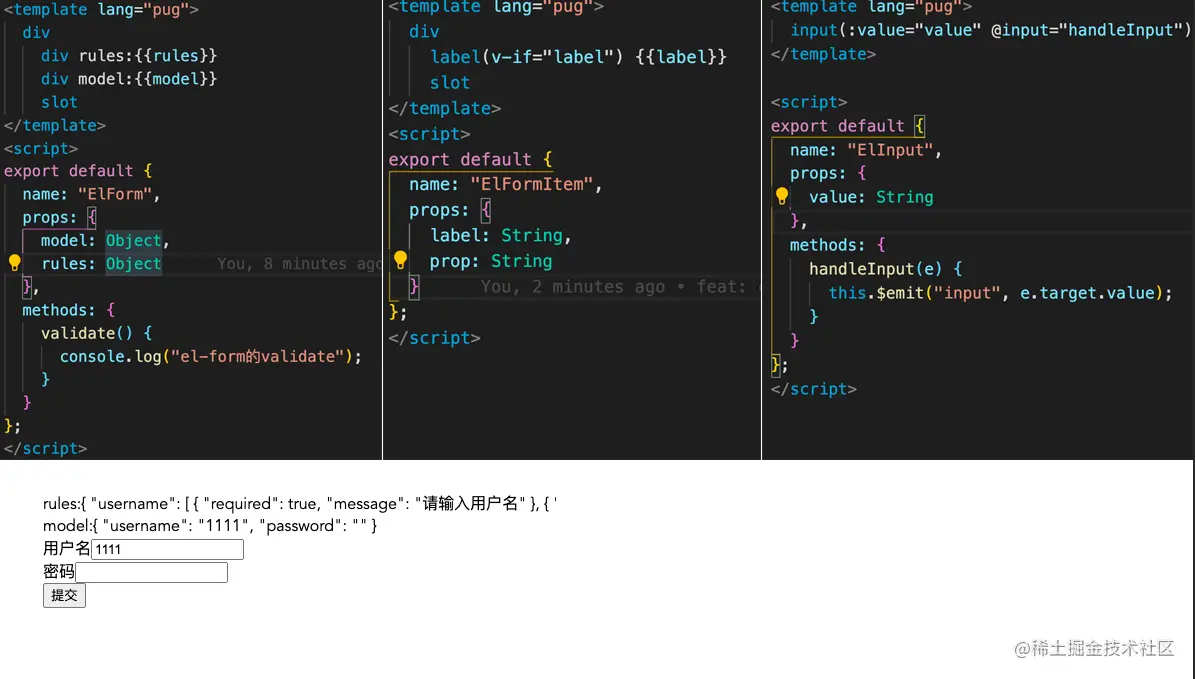The image size is (1195, 679).
Task: Click the 用户名 label text
Action: coord(66,549)
